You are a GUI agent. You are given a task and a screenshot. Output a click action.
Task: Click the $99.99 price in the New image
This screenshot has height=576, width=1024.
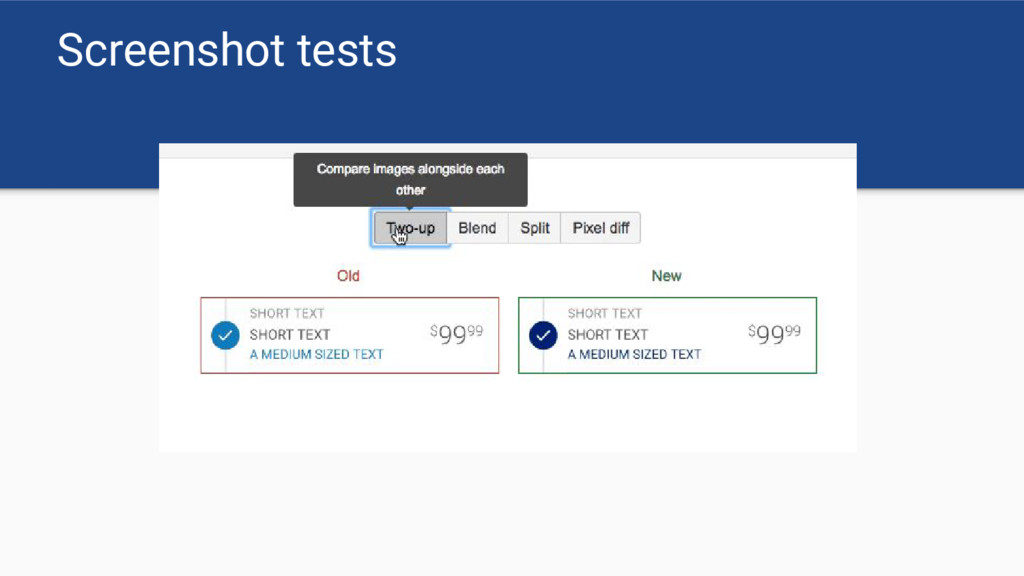click(774, 334)
